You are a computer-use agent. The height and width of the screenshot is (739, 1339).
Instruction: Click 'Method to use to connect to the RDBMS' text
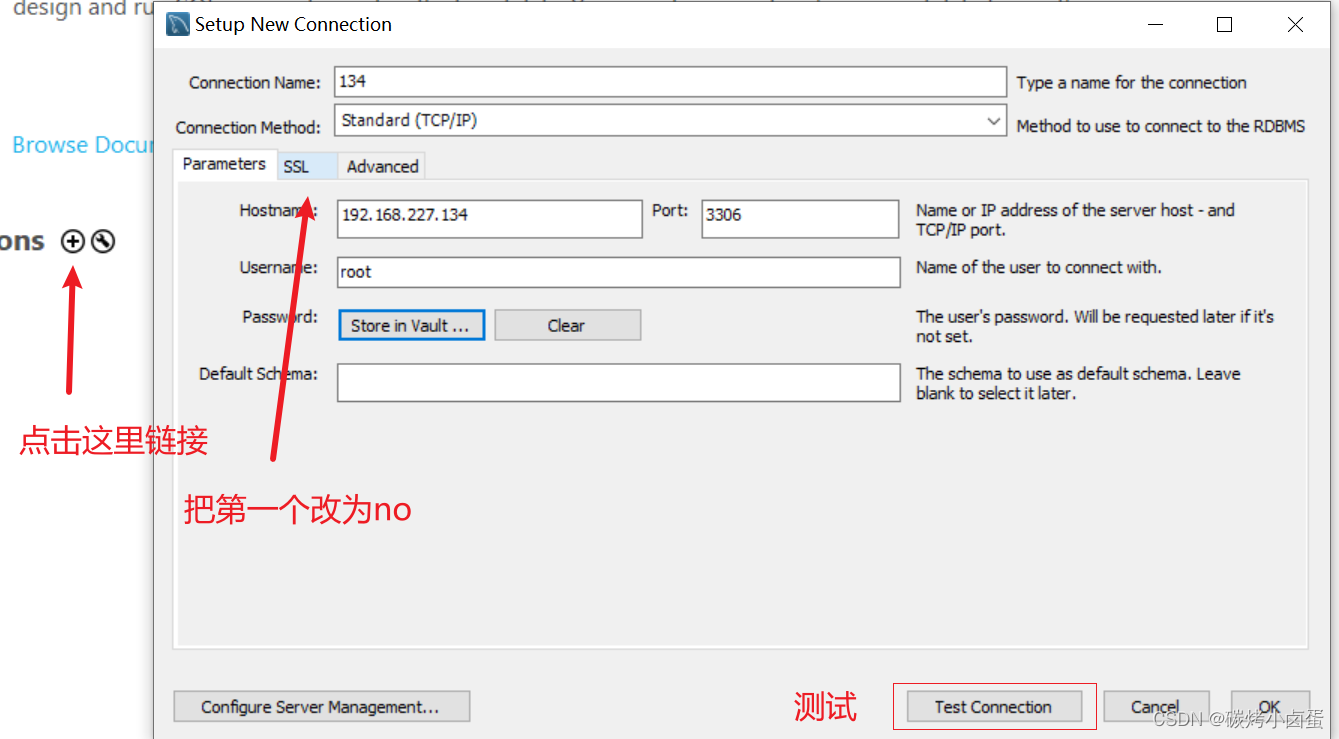[x=1161, y=126]
